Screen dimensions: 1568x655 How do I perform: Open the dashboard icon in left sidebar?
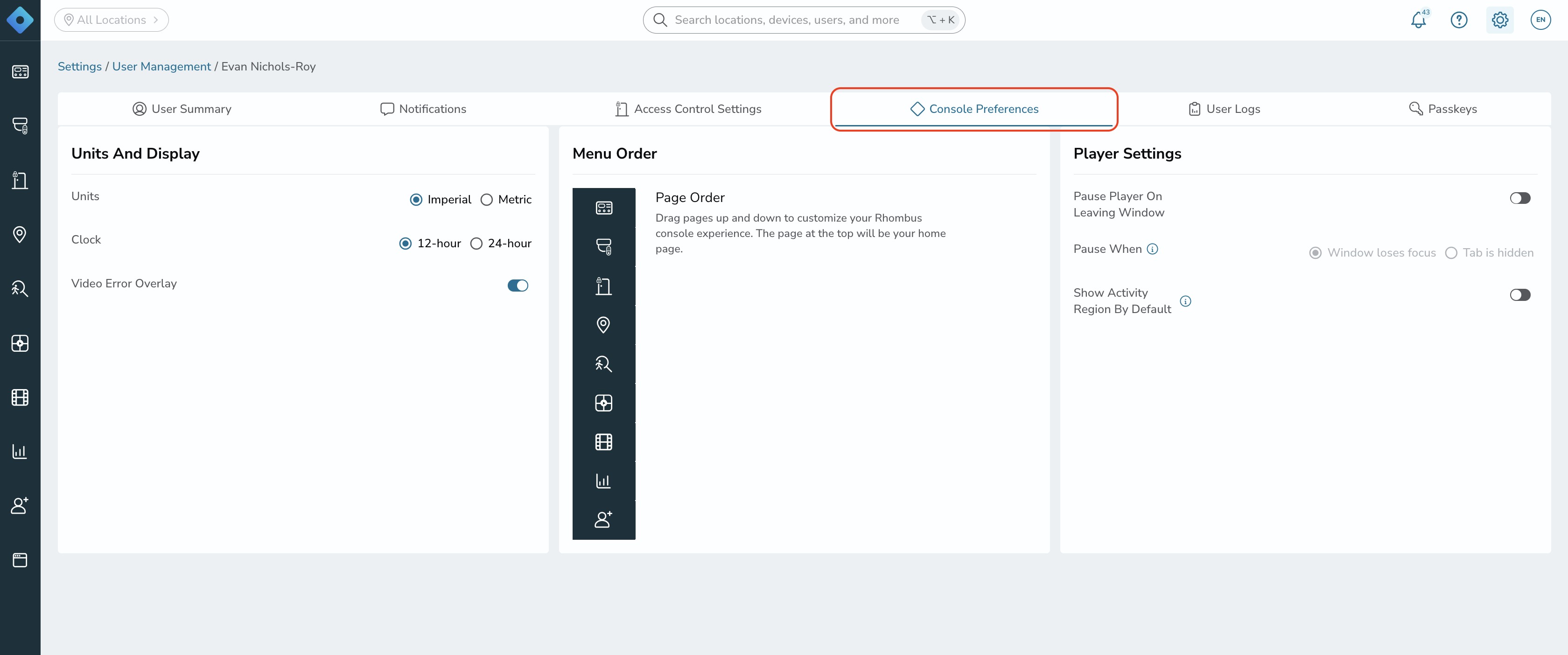tap(20, 72)
